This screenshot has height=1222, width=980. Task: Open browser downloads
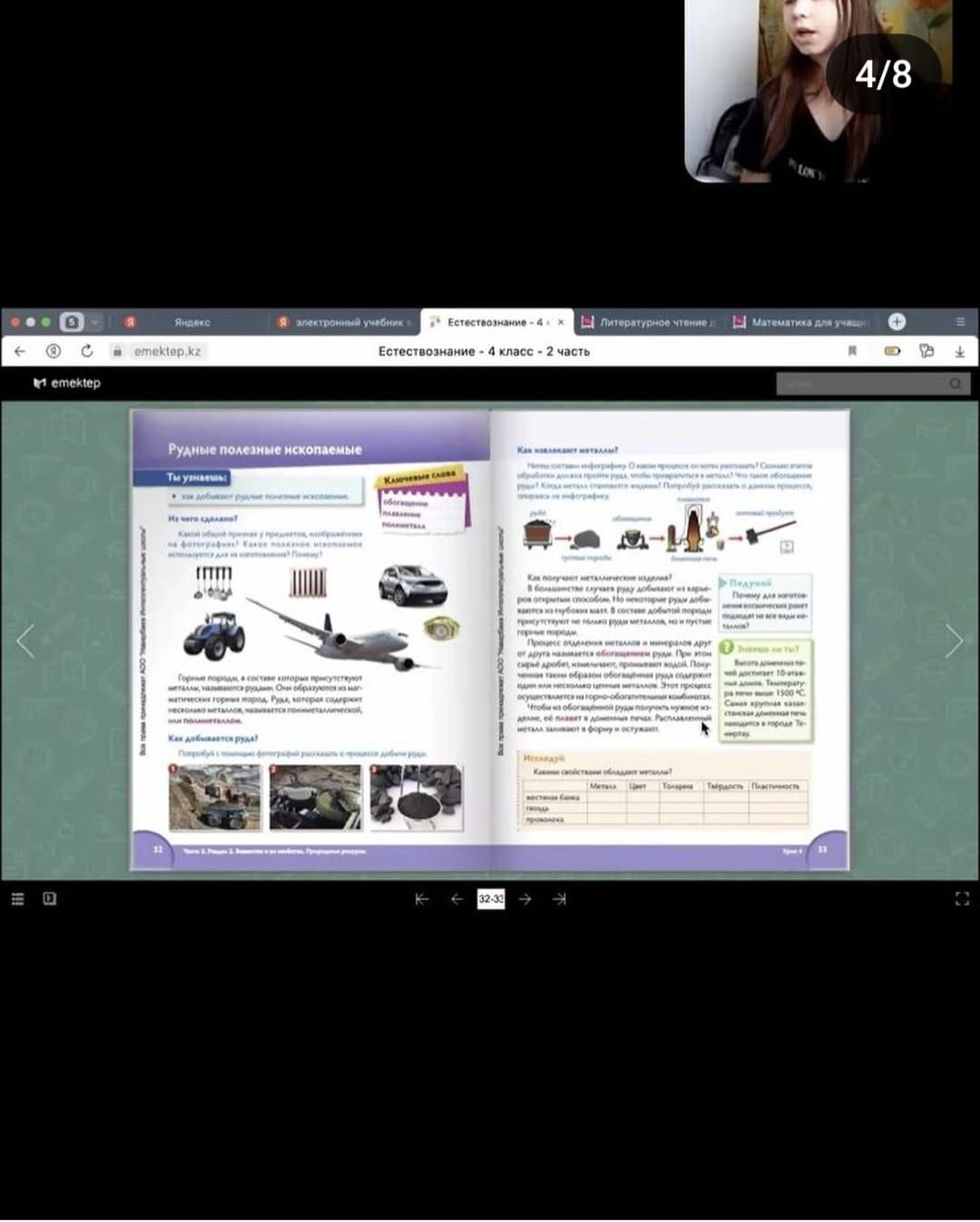coord(959,351)
